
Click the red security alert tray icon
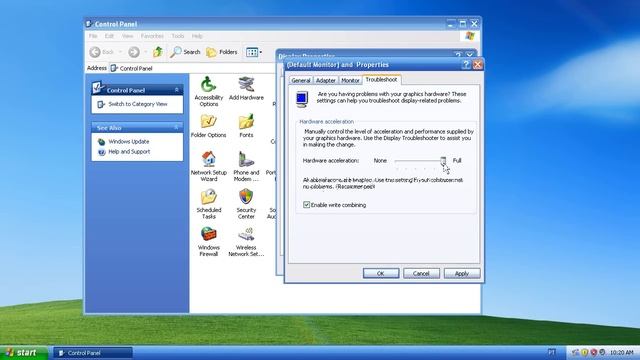click(593, 352)
